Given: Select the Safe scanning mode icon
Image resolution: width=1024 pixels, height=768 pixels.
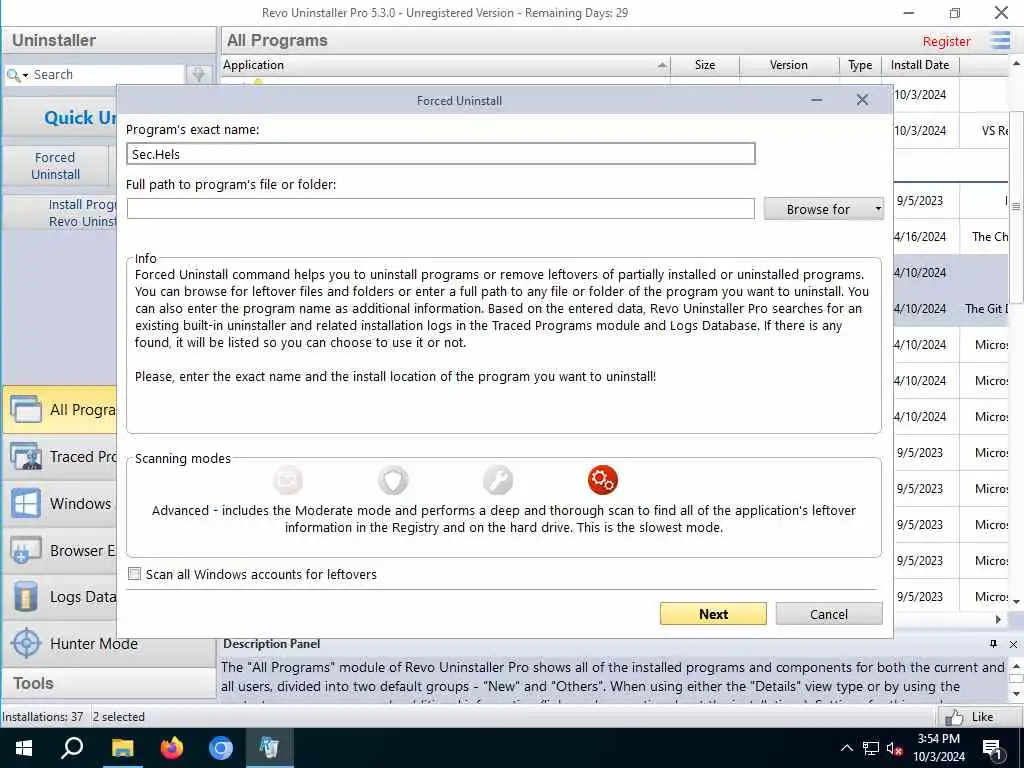Looking at the screenshot, I should click(x=288, y=480).
